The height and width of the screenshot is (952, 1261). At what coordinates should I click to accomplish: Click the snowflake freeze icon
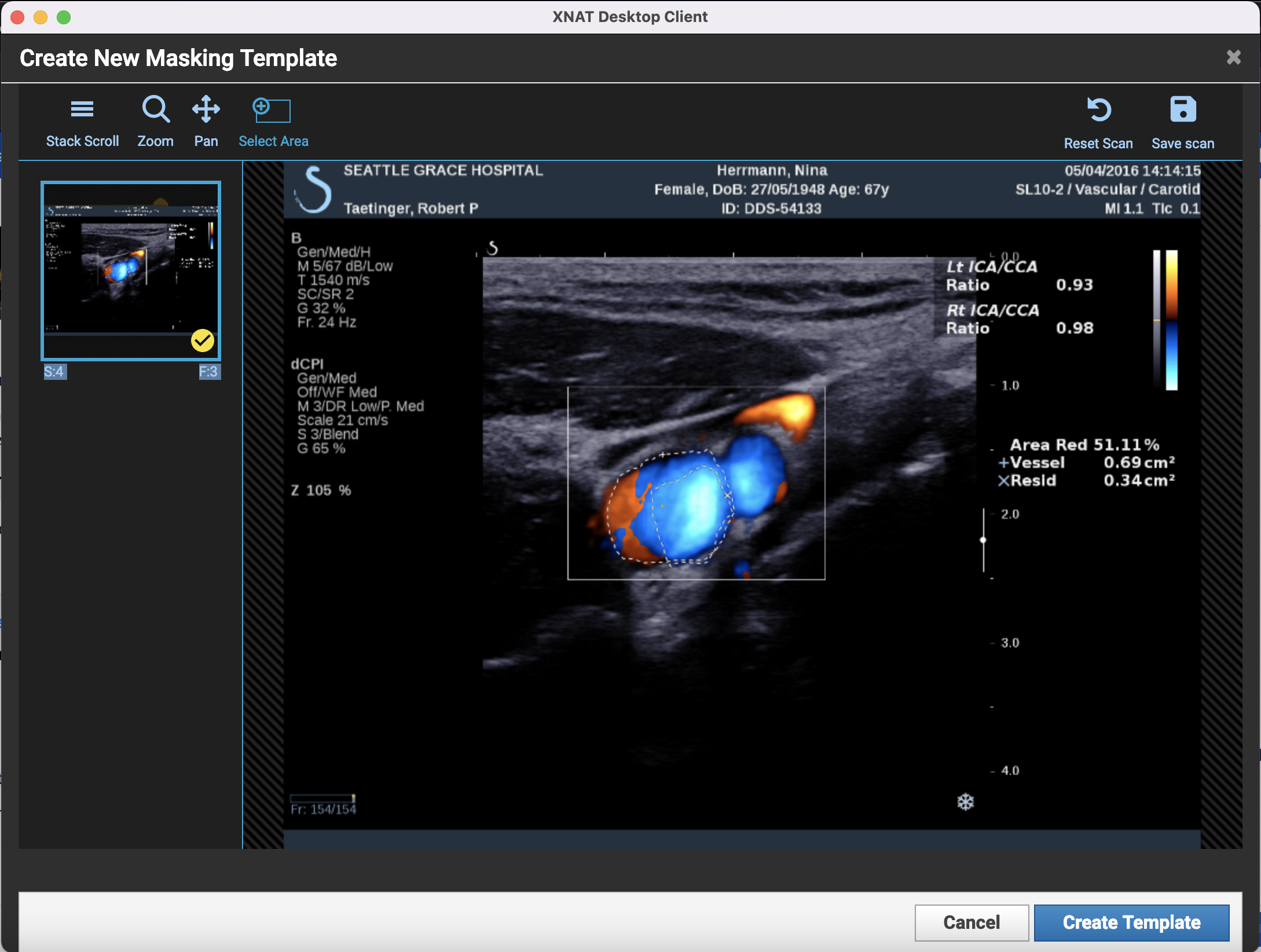click(x=965, y=802)
